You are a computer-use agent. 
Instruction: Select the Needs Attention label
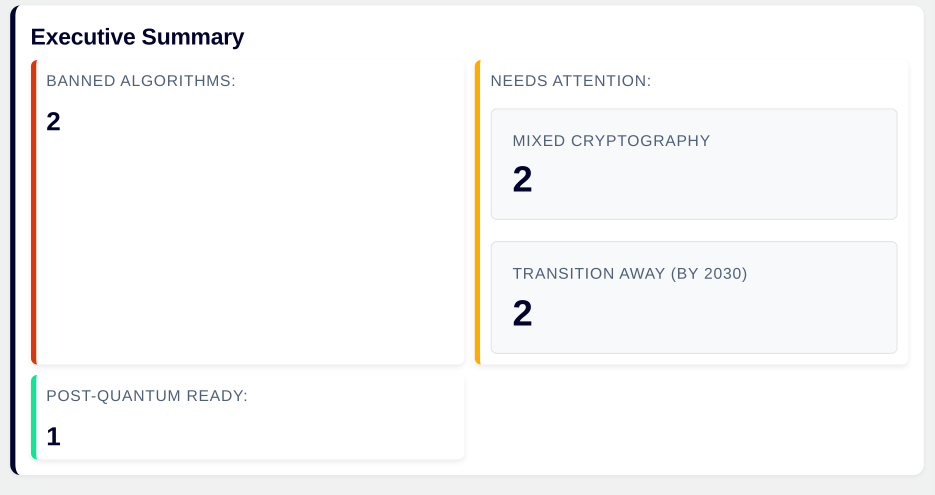[x=571, y=81]
